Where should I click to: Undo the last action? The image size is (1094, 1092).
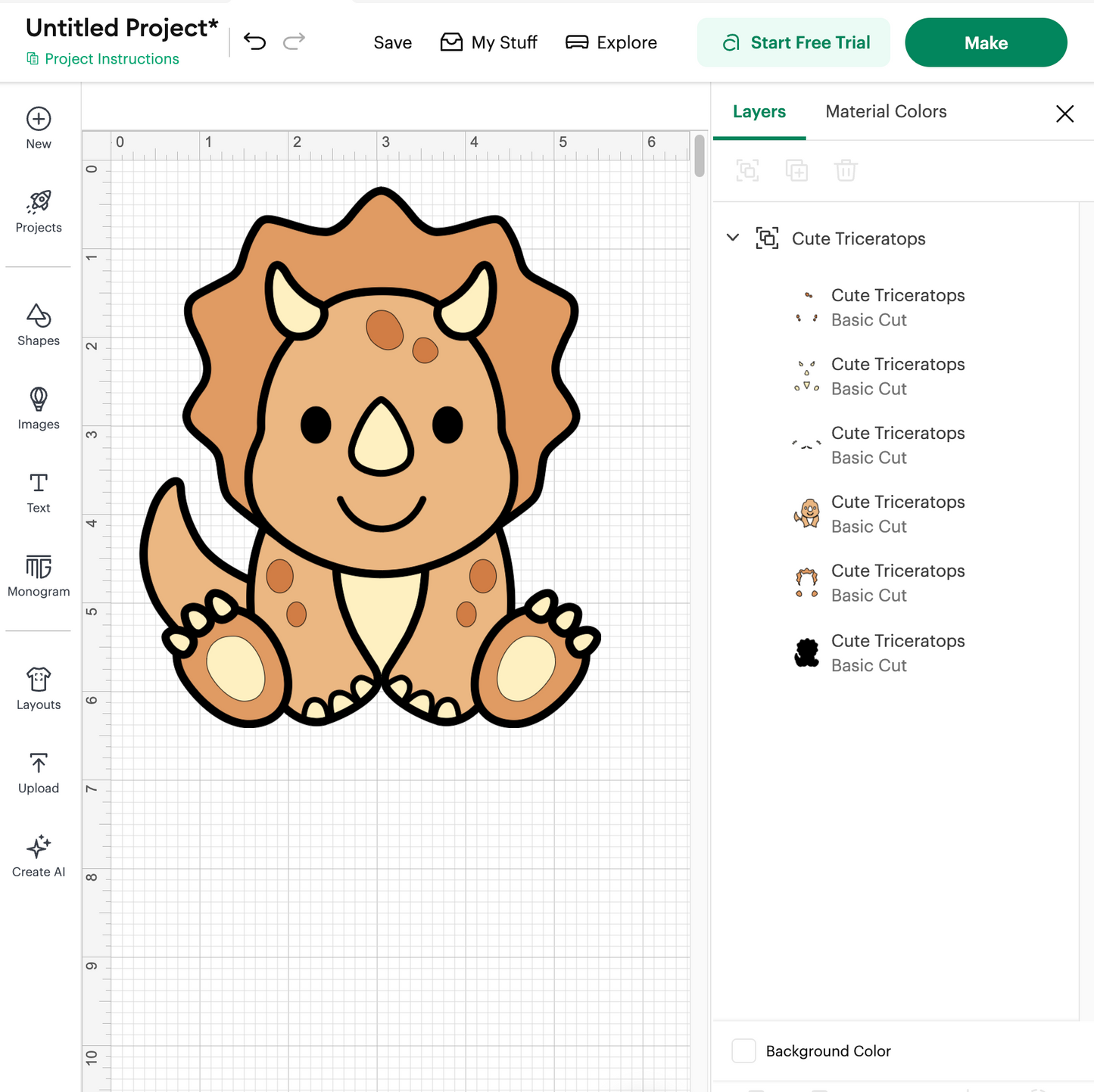(x=255, y=42)
